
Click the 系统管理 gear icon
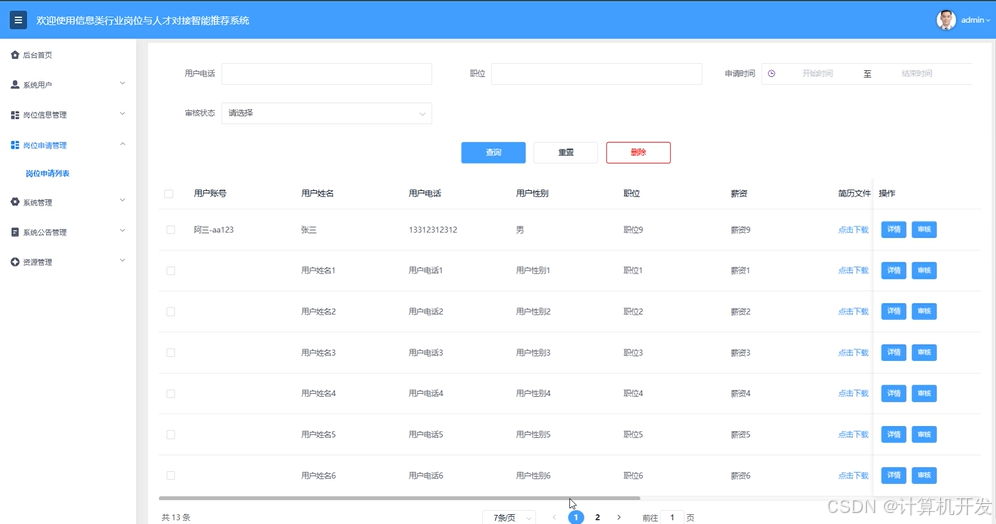coord(15,202)
